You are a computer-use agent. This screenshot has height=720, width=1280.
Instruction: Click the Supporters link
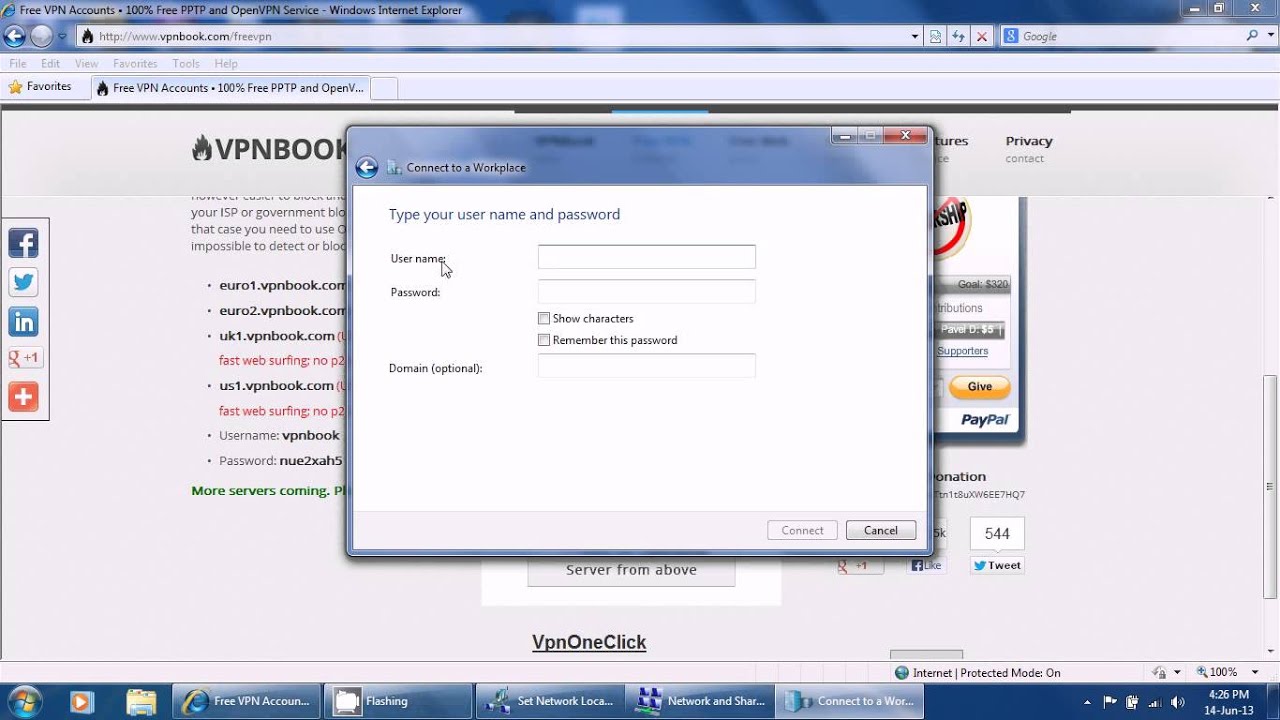pyautogui.click(x=962, y=351)
